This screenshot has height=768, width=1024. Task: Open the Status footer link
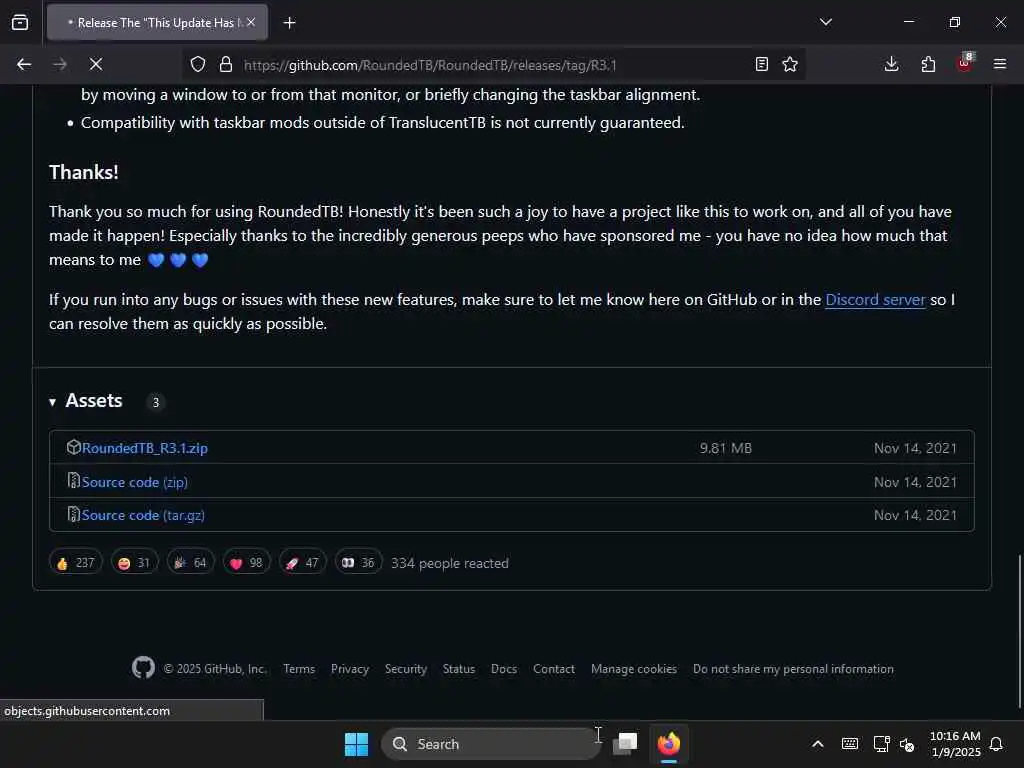click(458, 669)
